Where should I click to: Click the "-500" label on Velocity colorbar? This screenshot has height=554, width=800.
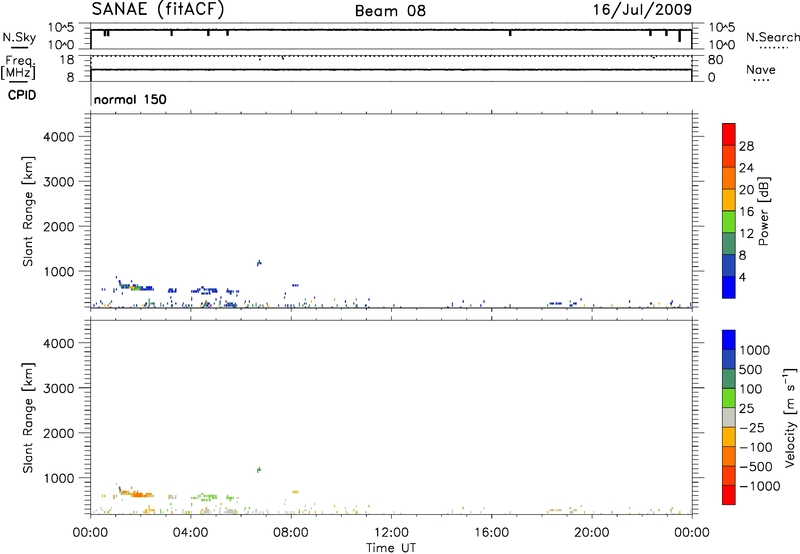756,467
